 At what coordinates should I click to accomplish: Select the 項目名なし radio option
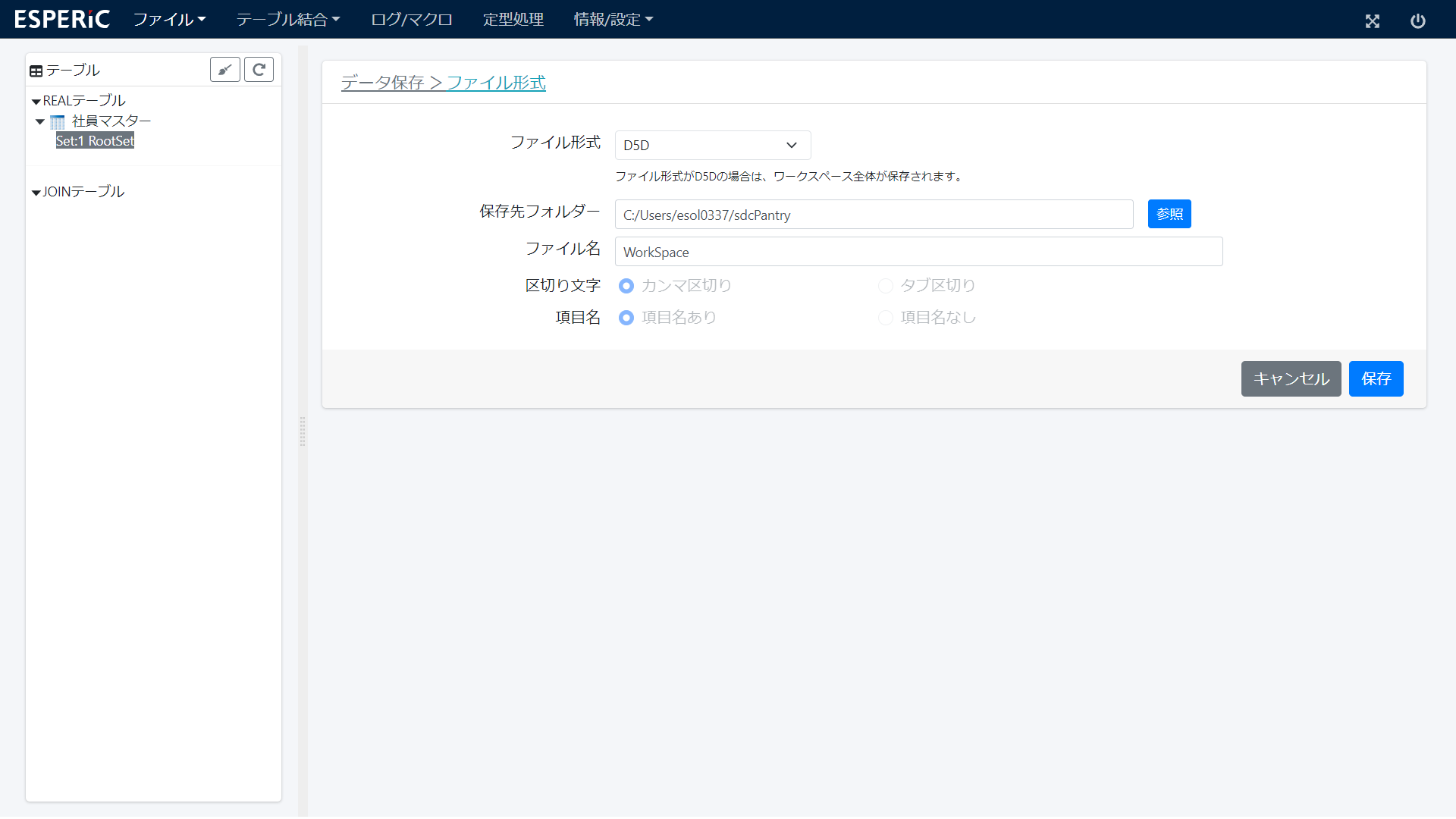pyautogui.click(x=885, y=318)
